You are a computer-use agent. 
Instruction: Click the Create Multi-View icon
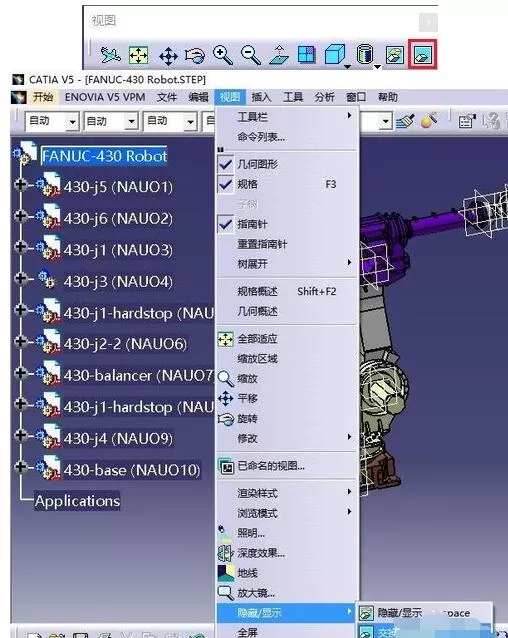click(306, 54)
